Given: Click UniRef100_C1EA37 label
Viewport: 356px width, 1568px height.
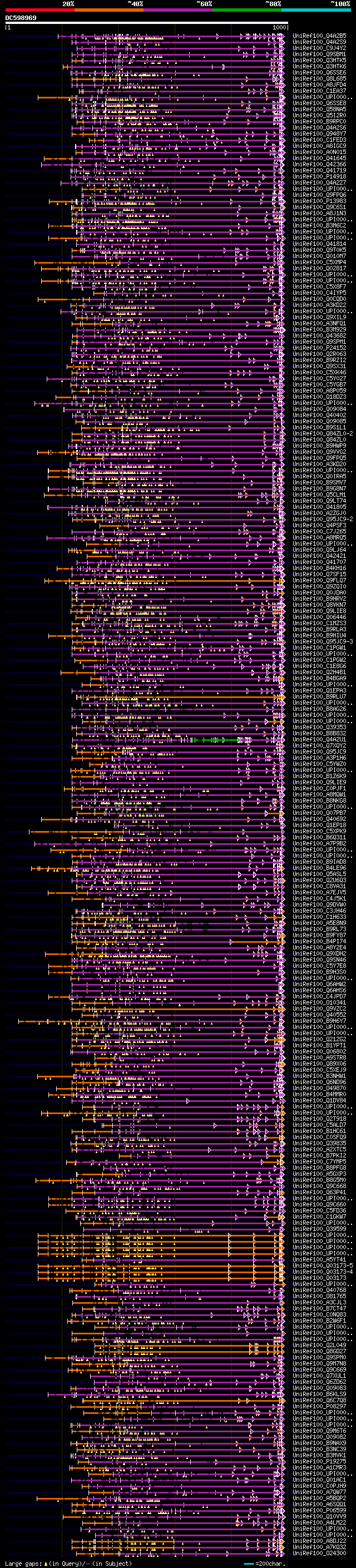Looking at the screenshot, I should pos(319,91).
